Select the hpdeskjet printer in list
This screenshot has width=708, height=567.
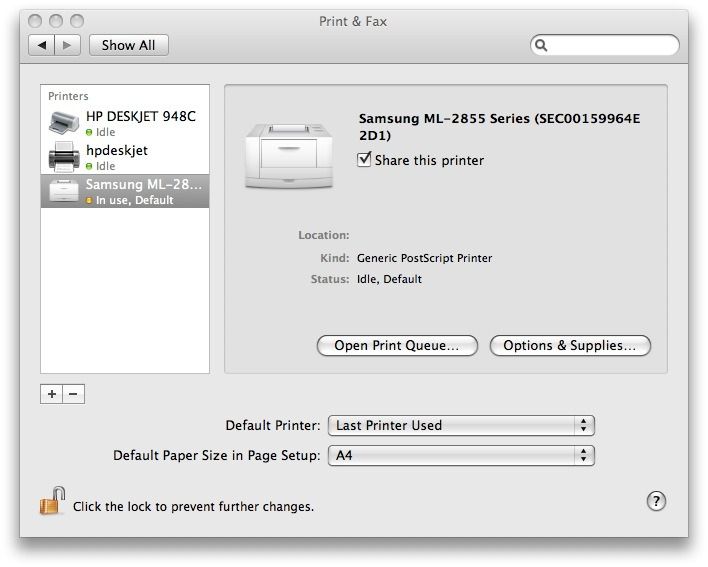click(x=125, y=157)
